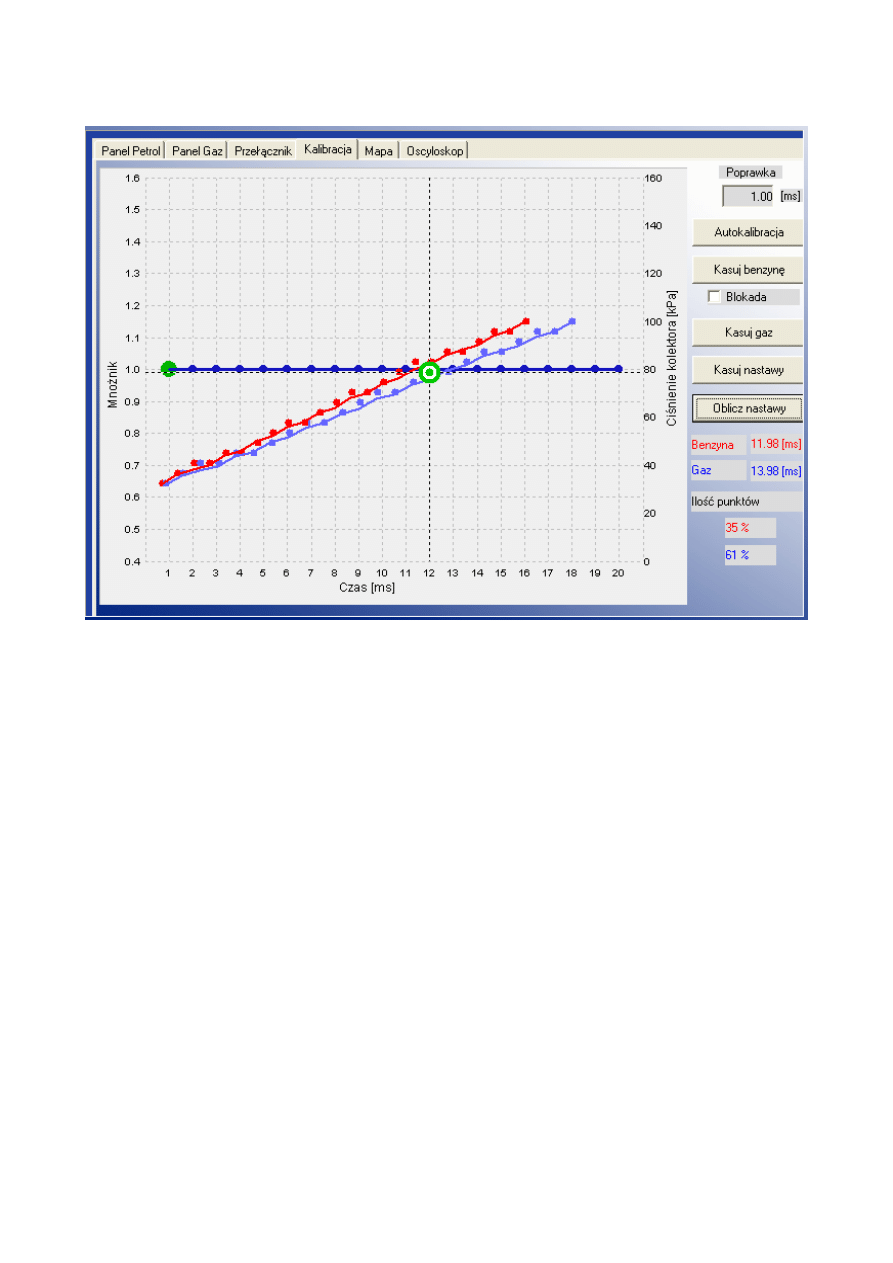Click the Gaz 13.98 ms value field
This screenshot has width=893, height=1263.
coord(777,470)
